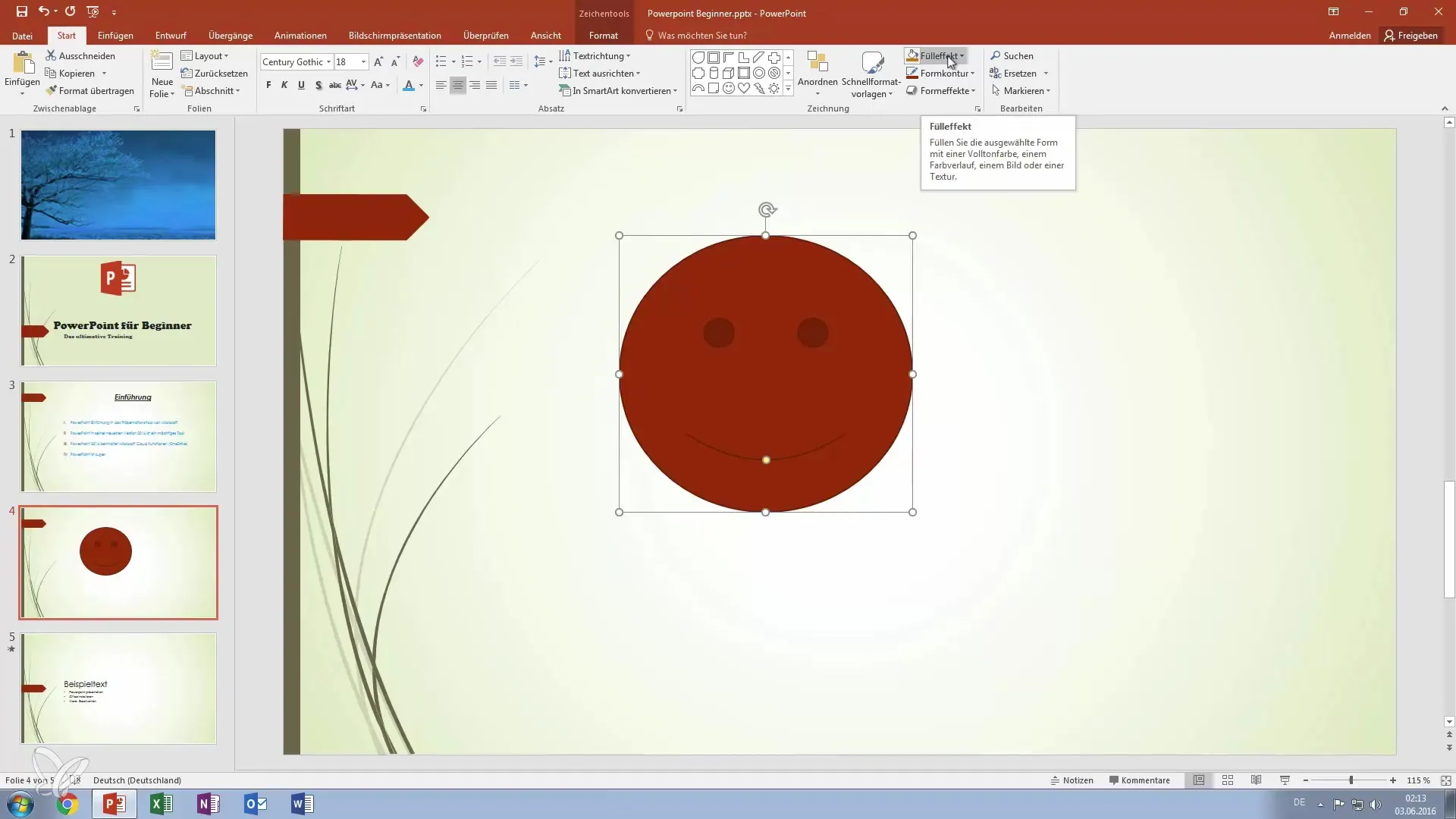1456x819 pixels.
Task: Open Anordnen arrange menu
Action: tap(817, 74)
